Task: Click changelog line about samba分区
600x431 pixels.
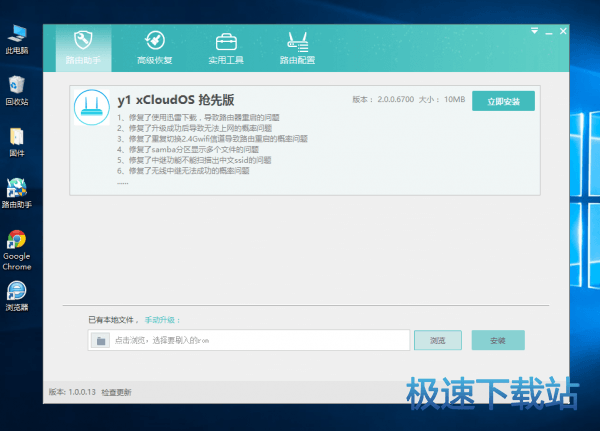Action: pyautogui.click(x=188, y=149)
